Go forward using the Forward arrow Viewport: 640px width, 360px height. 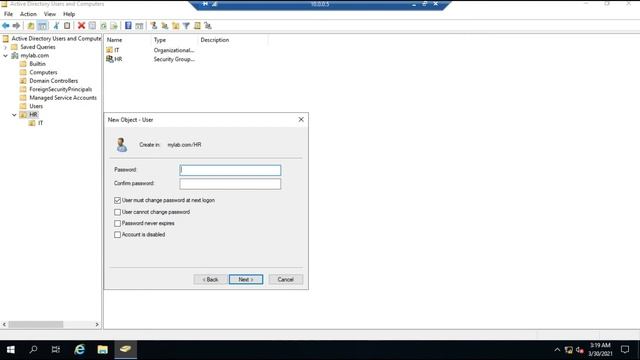[x=16, y=26]
